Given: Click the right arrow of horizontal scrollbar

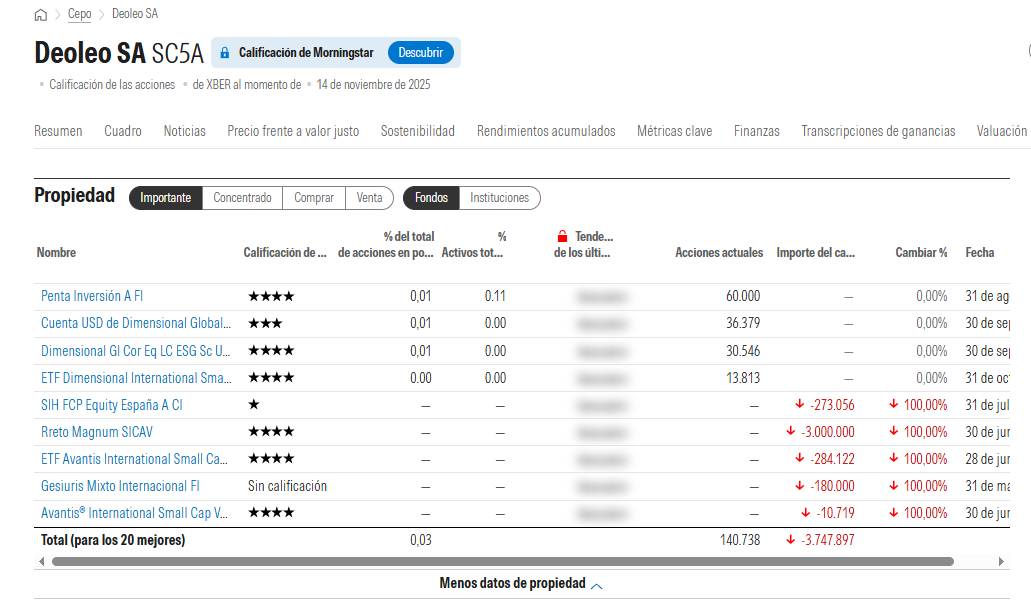Looking at the screenshot, I should click(x=1001, y=562).
